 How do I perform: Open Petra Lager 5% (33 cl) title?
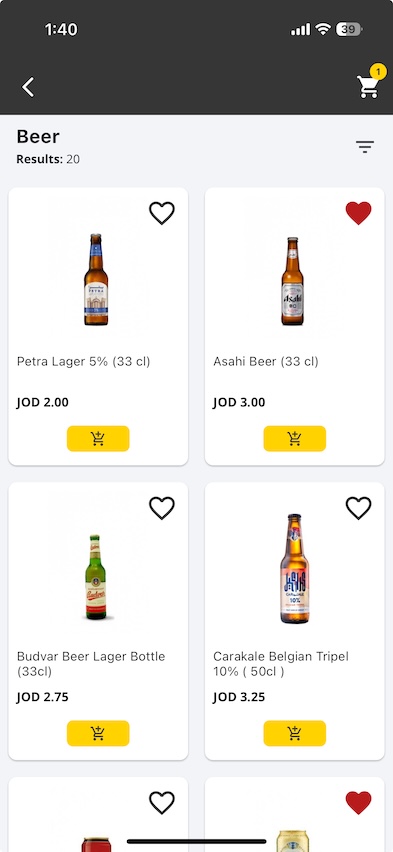tap(84, 361)
